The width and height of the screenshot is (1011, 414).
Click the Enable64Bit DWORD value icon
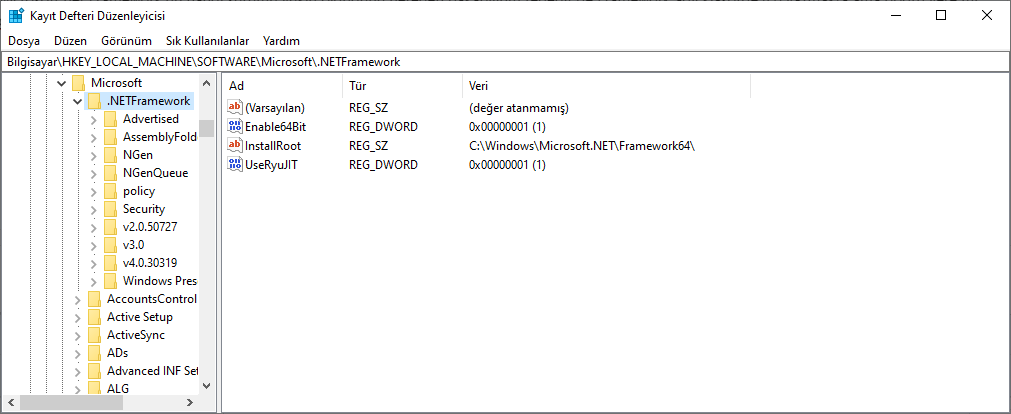[236, 127]
